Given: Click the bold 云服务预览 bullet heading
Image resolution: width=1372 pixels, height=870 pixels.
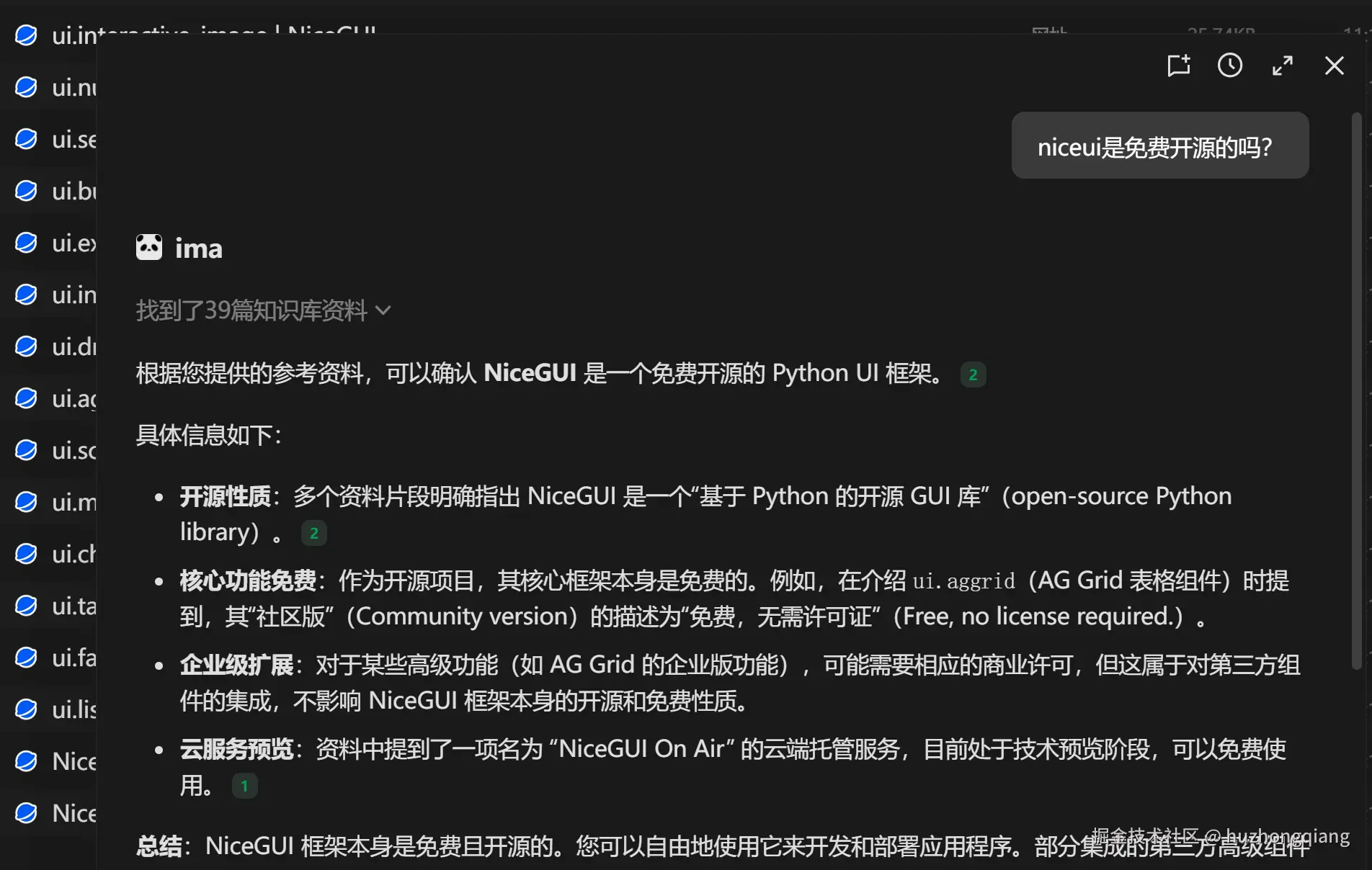Looking at the screenshot, I should pos(237,749).
